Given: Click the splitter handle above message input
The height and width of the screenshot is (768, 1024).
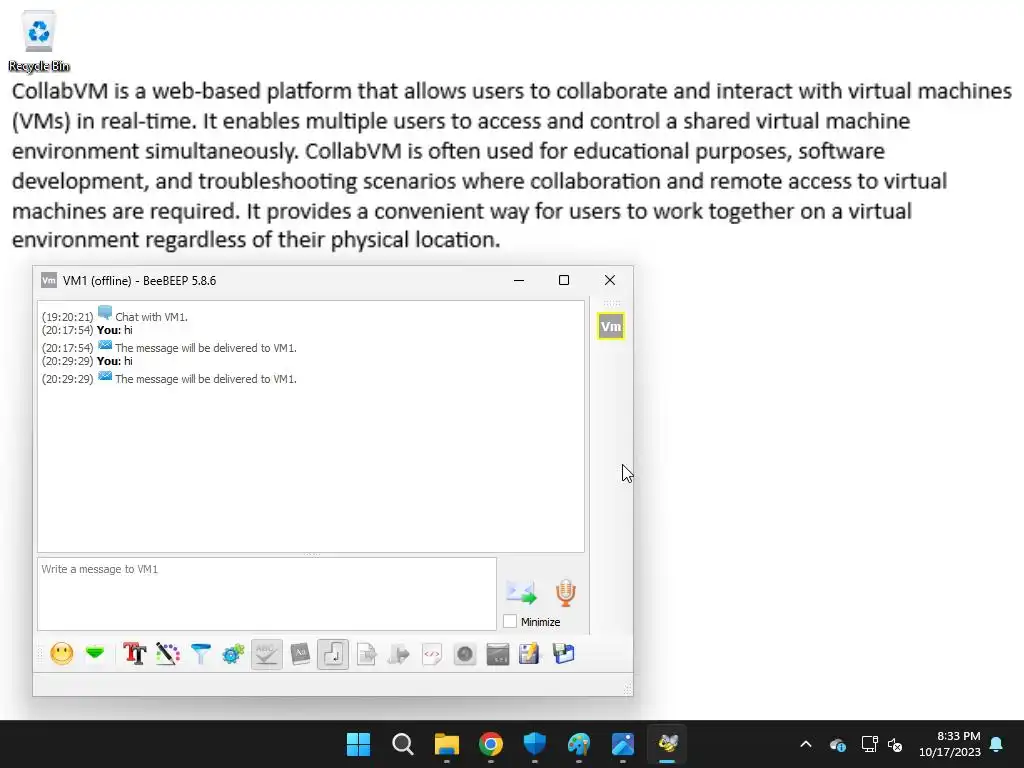Looking at the screenshot, I should point(312,554).
